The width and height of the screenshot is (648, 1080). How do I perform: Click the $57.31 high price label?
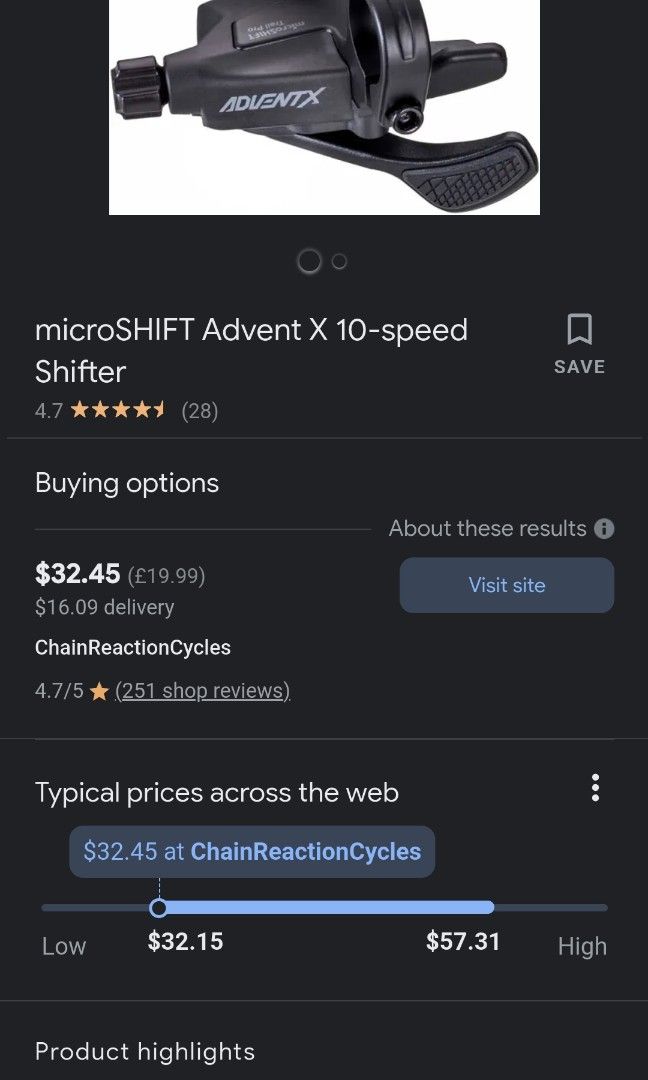coord(463,942)
